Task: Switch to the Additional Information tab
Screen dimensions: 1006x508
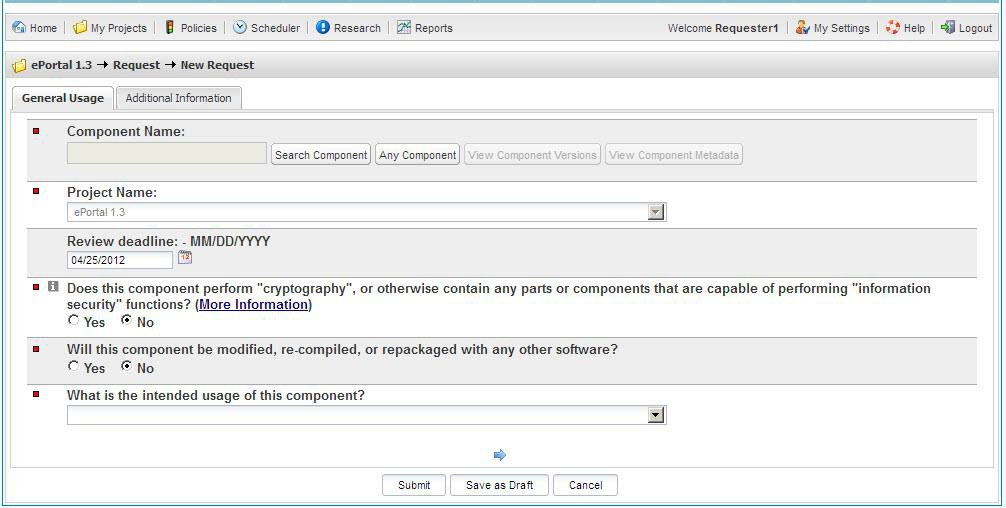Action: pyautogui.click(x=178, y=98)
